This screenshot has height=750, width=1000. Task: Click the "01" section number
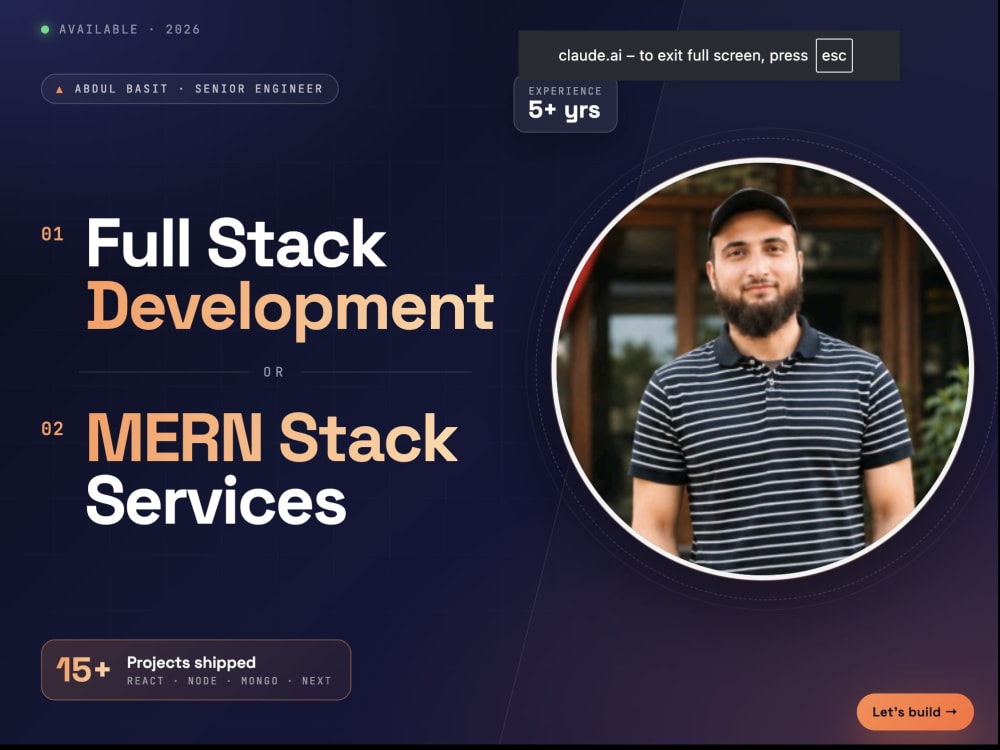pyautogui.click(x=52, y=234)
